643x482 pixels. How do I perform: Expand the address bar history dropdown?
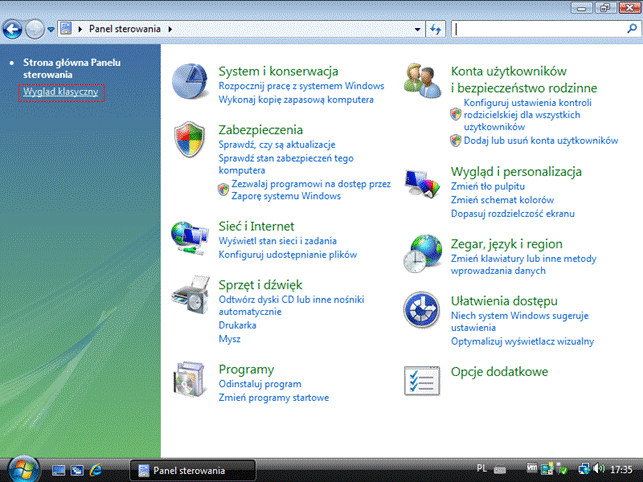(x=417, y=29)
